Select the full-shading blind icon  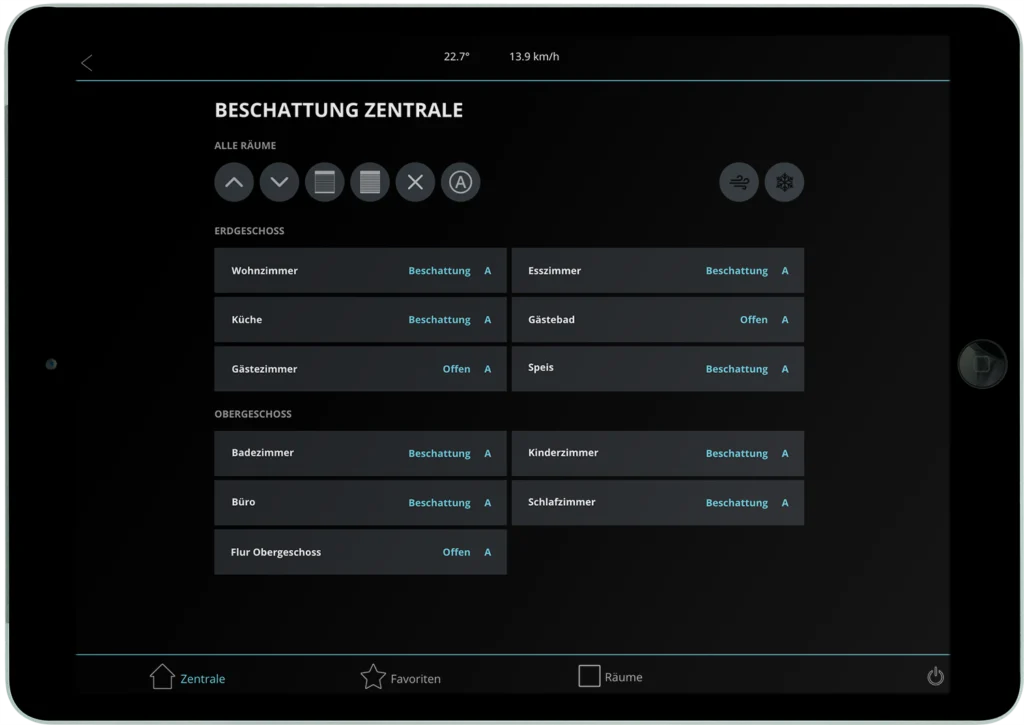click(370, 182)
